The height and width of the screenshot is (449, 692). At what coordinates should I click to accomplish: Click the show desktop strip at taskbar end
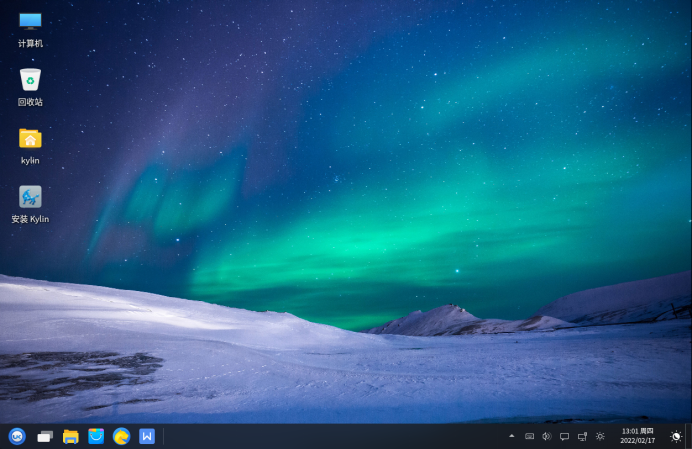(688, 436)
